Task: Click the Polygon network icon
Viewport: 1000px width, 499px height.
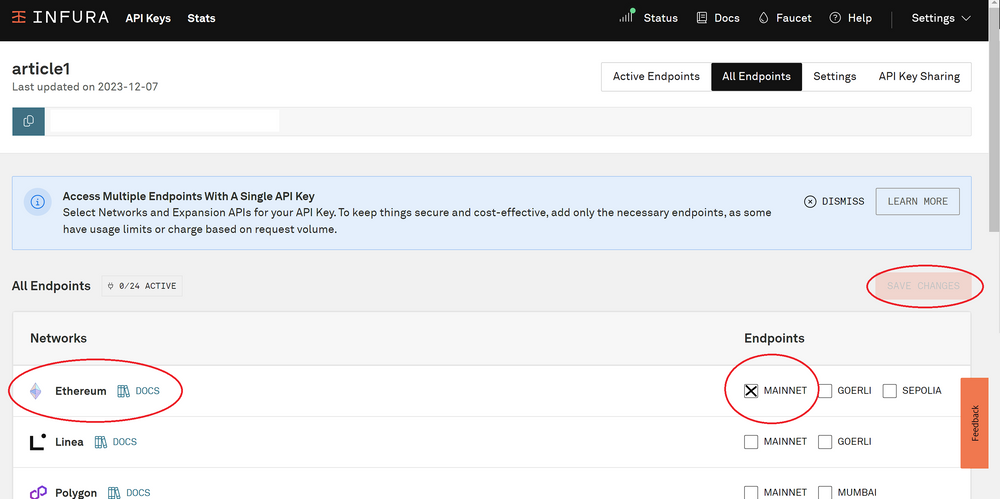Action: click(x=37, y=492)
